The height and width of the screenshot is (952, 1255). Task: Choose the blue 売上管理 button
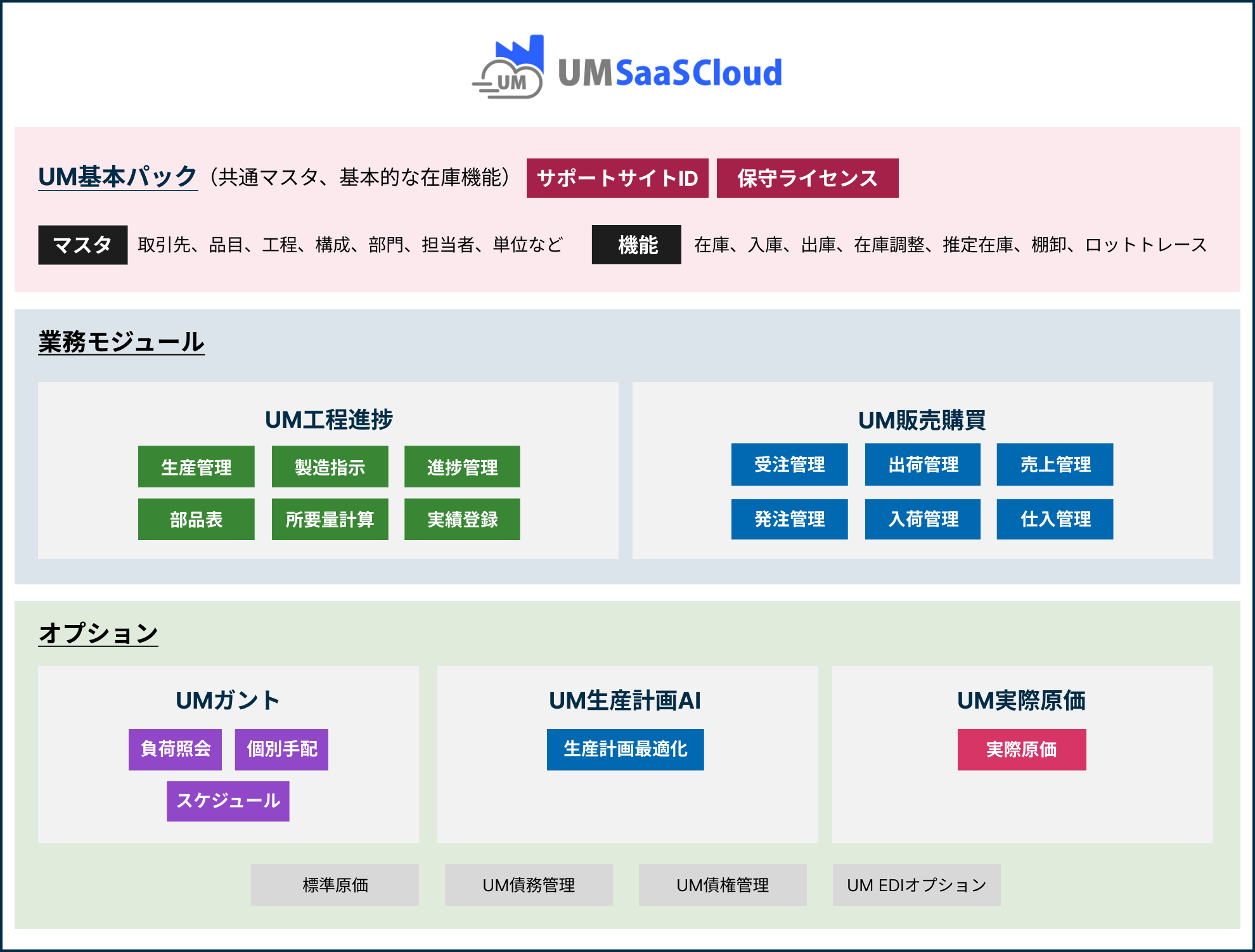tap(1055, 465)
